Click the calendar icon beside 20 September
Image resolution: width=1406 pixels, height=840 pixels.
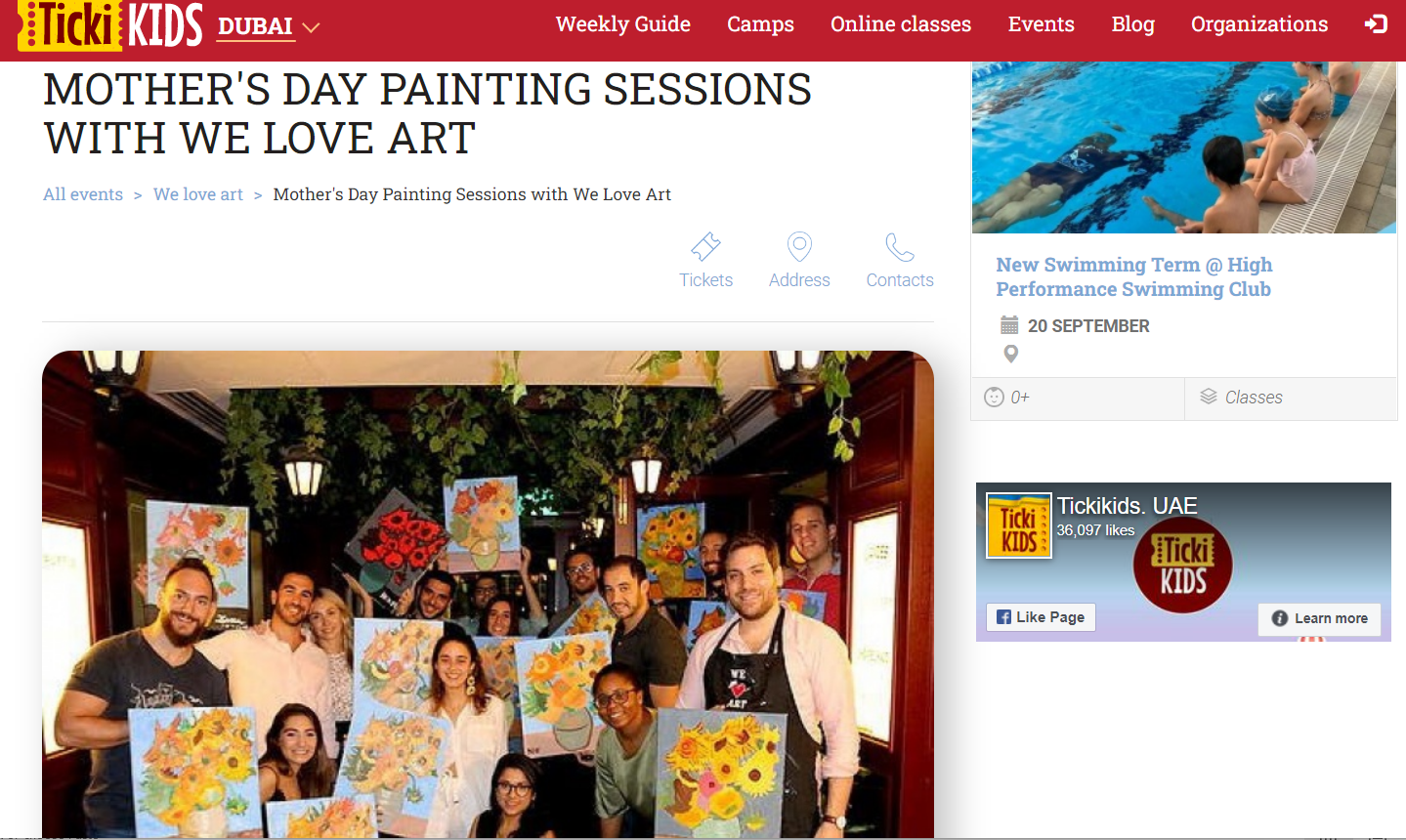click(x=1009, y=325)
